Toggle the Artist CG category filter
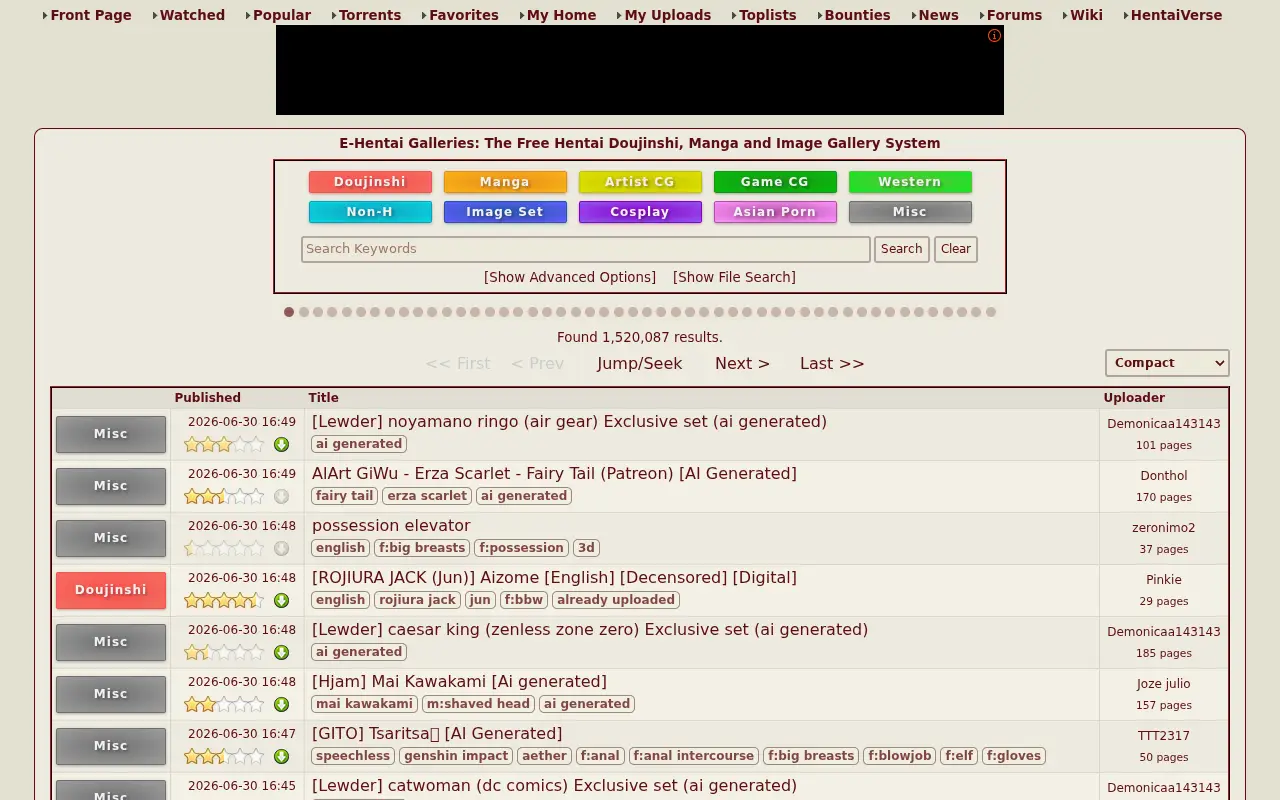This screenshot has width=1280, height=800. pos(640,182)
